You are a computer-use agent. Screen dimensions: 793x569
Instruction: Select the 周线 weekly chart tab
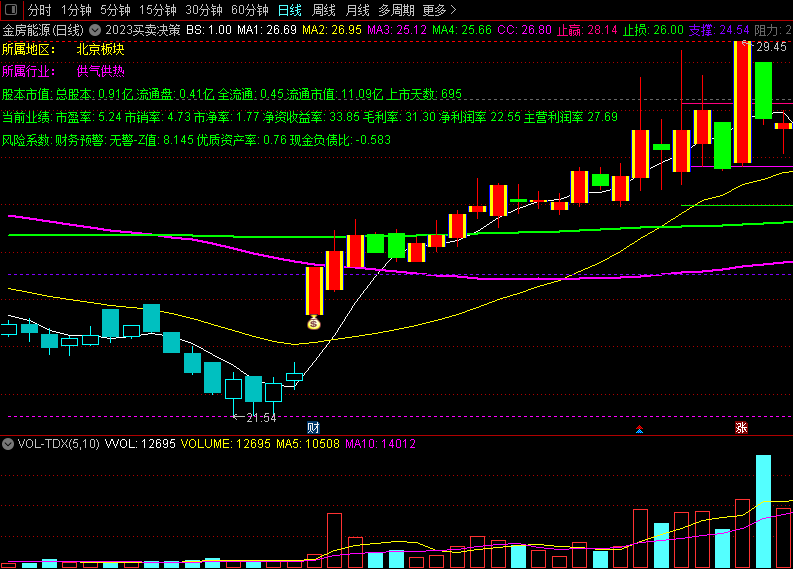[x=324, y=10]
